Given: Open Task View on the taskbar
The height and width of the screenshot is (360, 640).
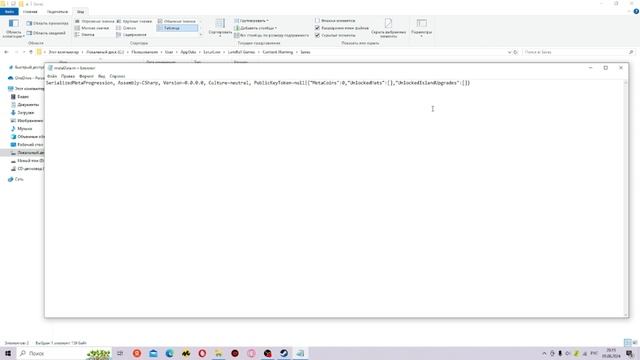Looking at the screenshot, I should pyautogui.click(x=120, y=353).
